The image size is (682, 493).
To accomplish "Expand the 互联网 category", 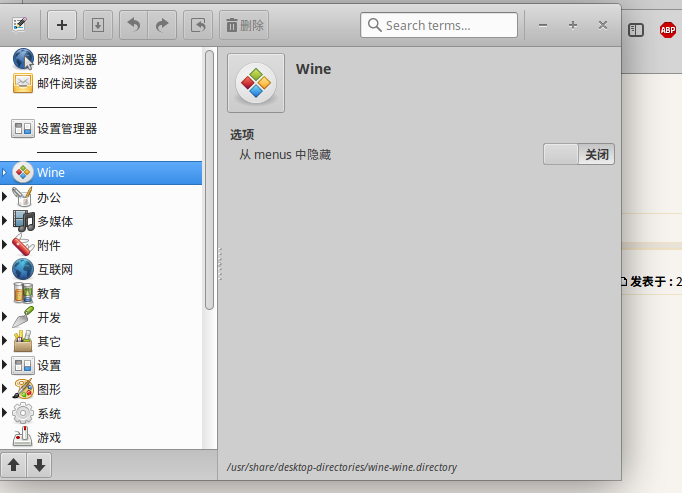I will (4, 268).
